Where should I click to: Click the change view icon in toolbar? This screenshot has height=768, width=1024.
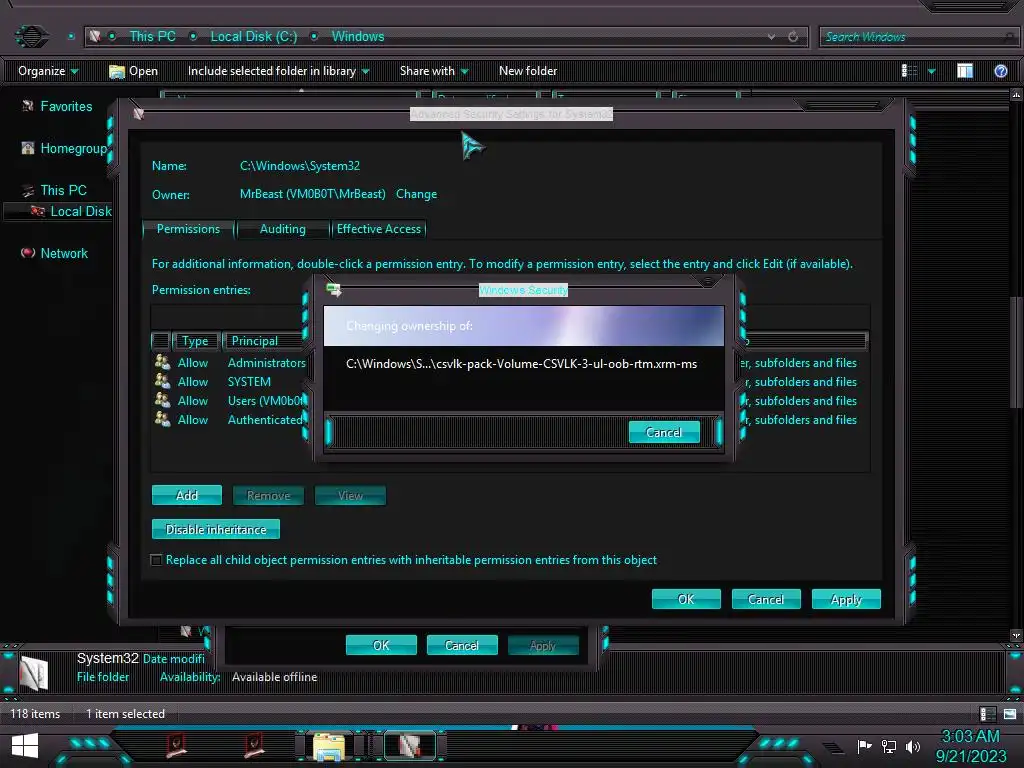(909, 71)
